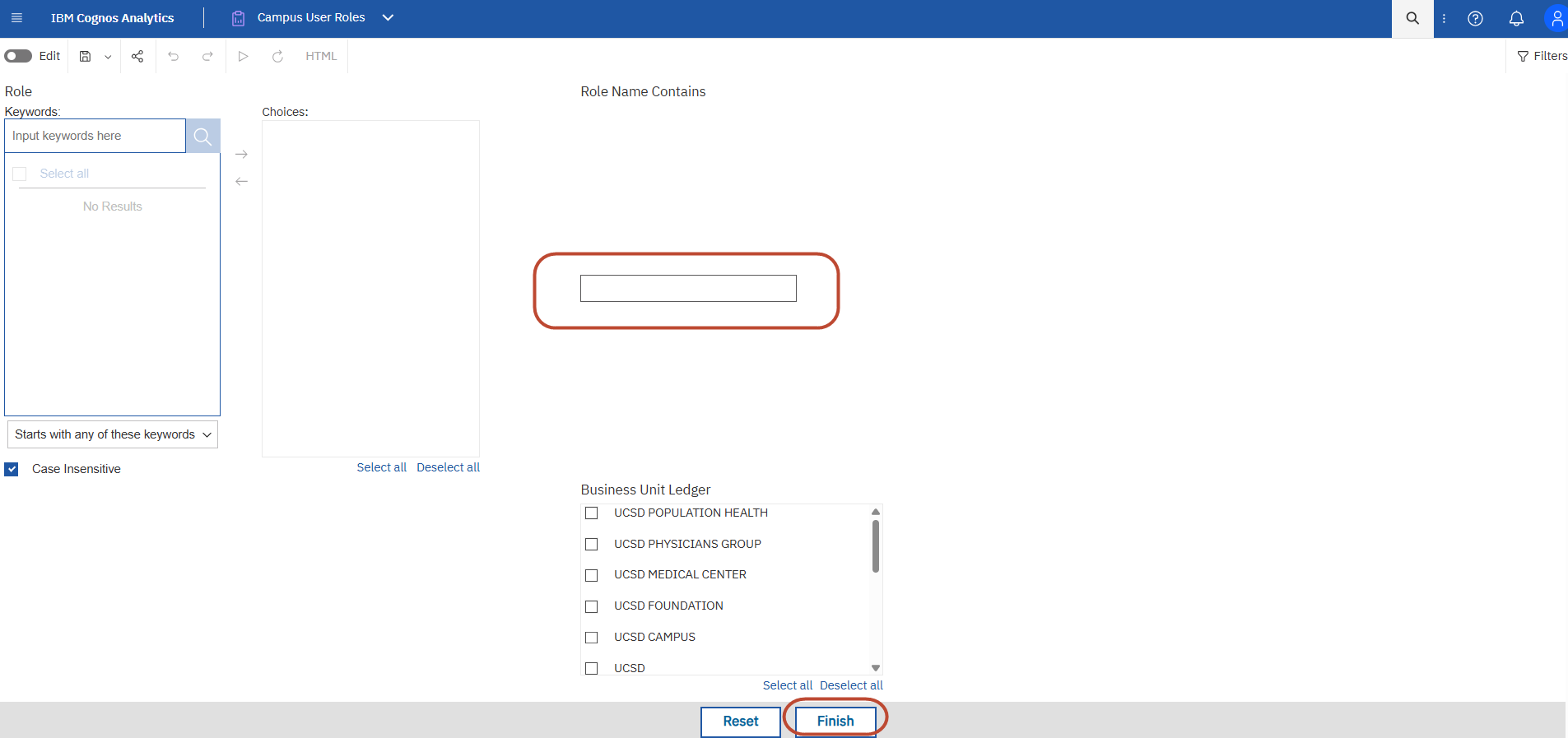
Task: Click the save icon in toolbar
Action: [x=85, y=56]
